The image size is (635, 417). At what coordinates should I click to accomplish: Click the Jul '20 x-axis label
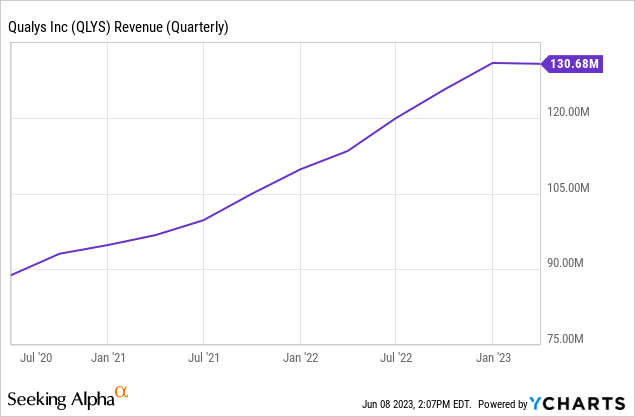36,357
